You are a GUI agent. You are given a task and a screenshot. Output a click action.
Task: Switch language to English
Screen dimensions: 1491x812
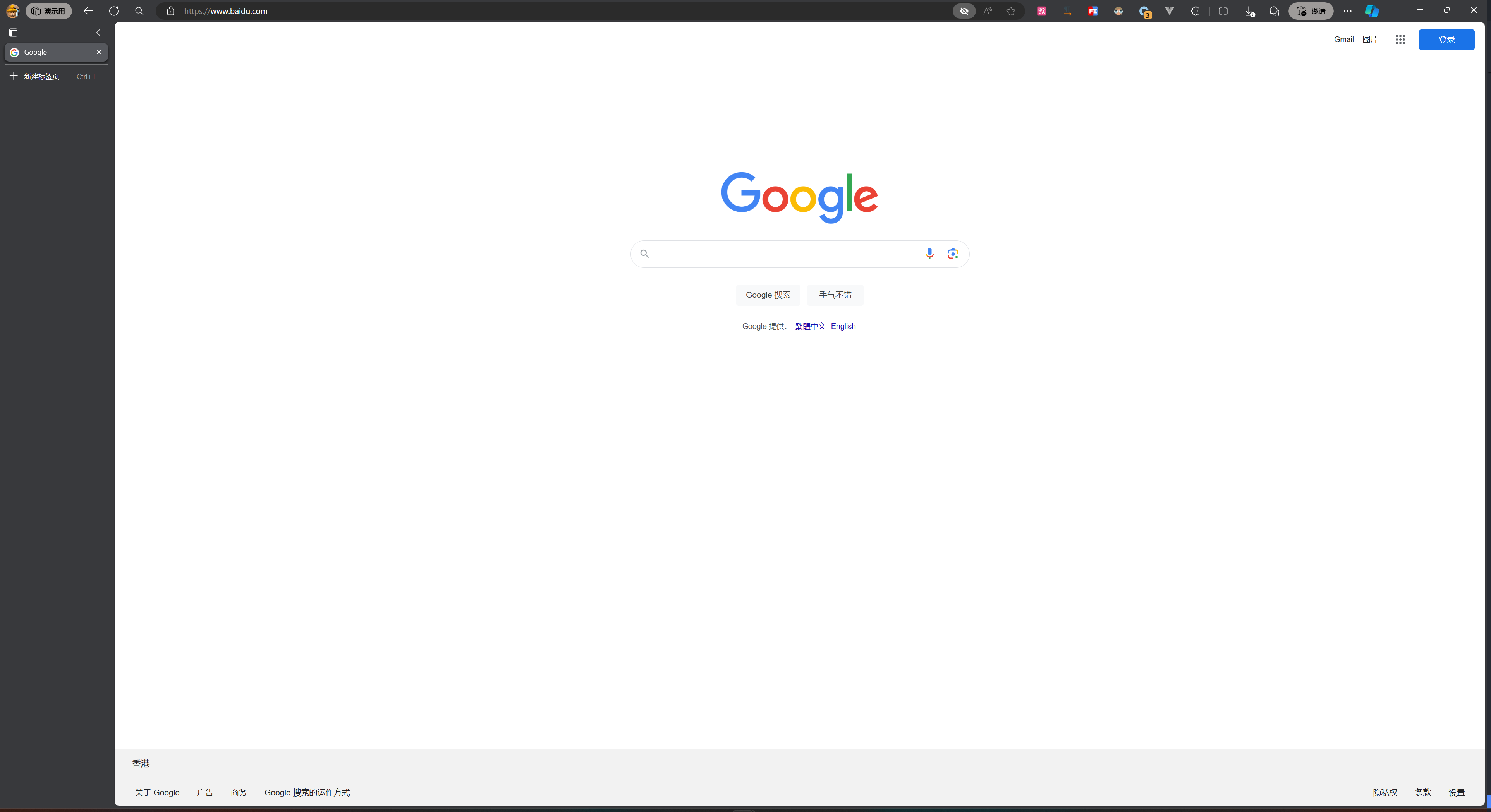pos(843,326)
